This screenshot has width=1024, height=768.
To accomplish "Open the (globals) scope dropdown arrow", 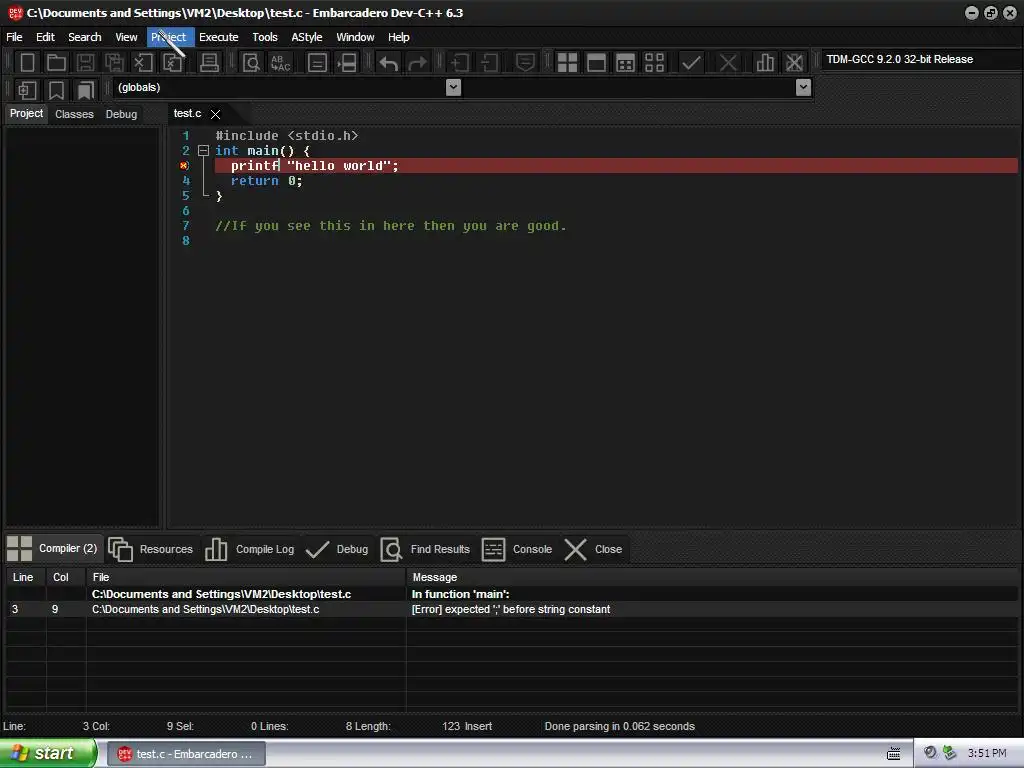I will coord(453,87).
